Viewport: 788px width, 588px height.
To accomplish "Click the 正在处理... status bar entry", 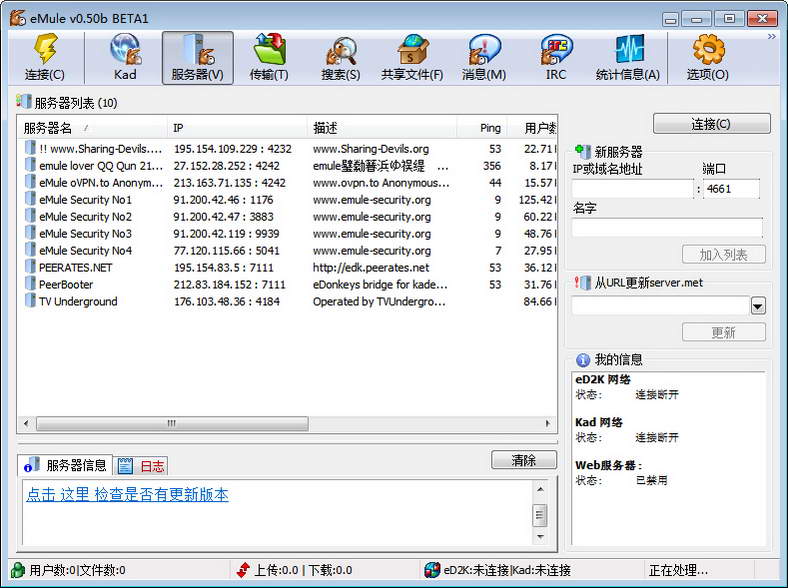I will (678, 570).
